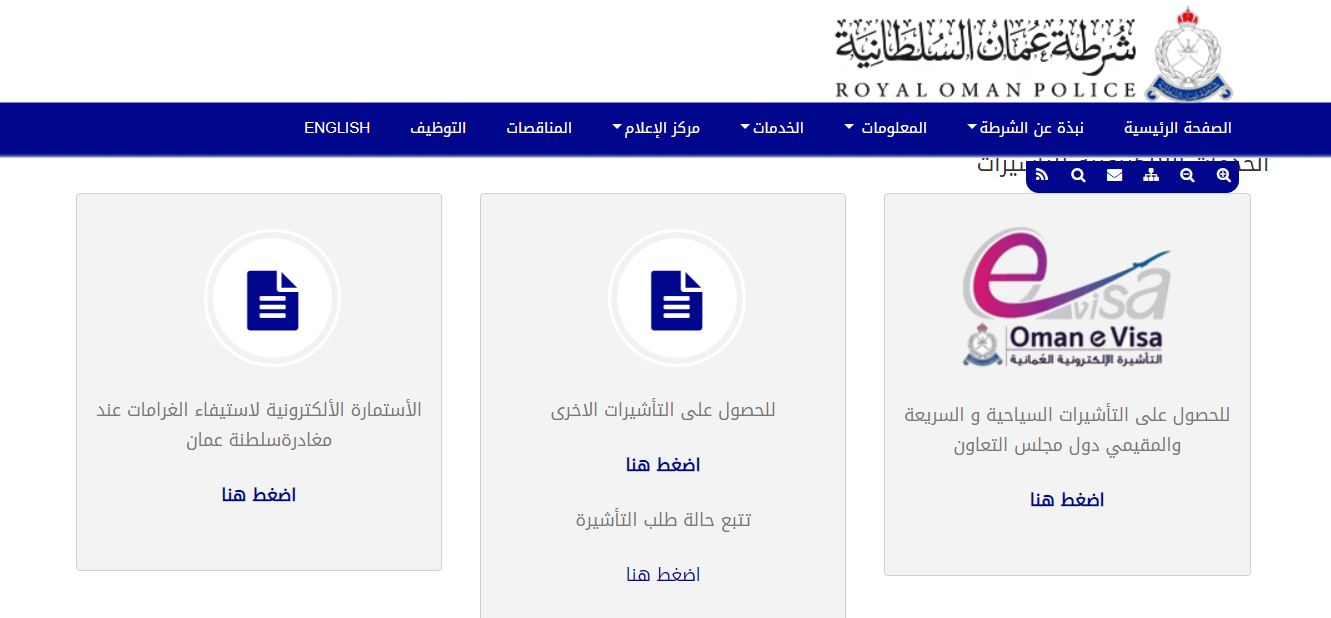Click the document icon on the other visas card
The image size is (1331, 618).
[677, 298]
